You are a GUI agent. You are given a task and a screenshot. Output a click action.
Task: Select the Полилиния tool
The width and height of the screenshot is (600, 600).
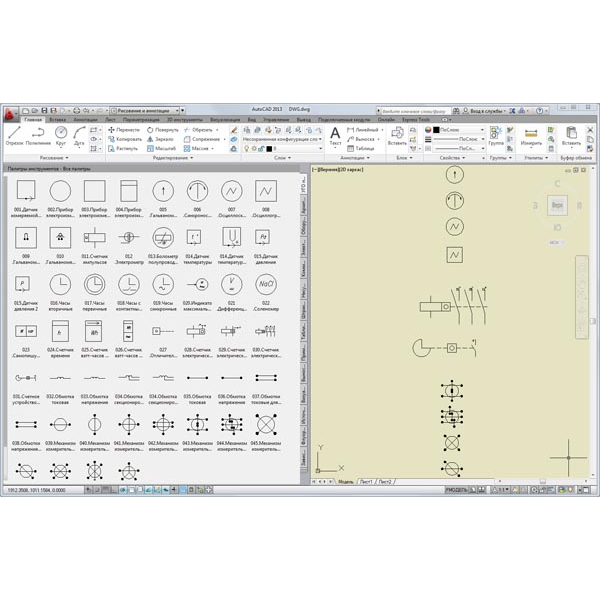[38, 135]
